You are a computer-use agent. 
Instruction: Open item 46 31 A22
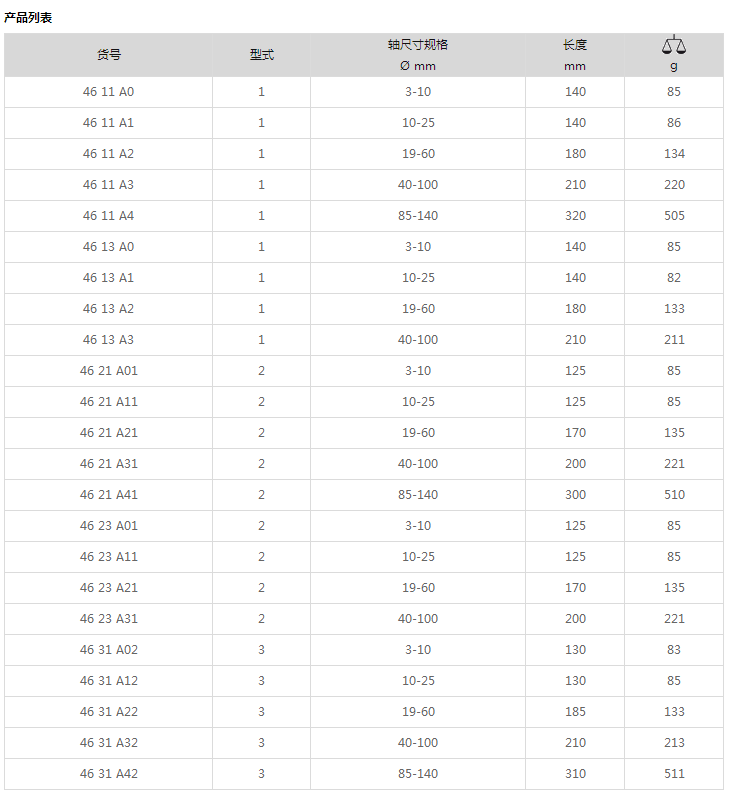[x=108, y=712]
